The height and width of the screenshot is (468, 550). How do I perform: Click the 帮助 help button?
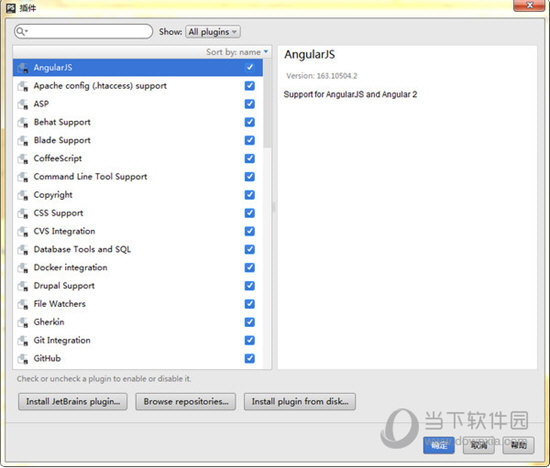pyautogui.click(x=518, y=445)
